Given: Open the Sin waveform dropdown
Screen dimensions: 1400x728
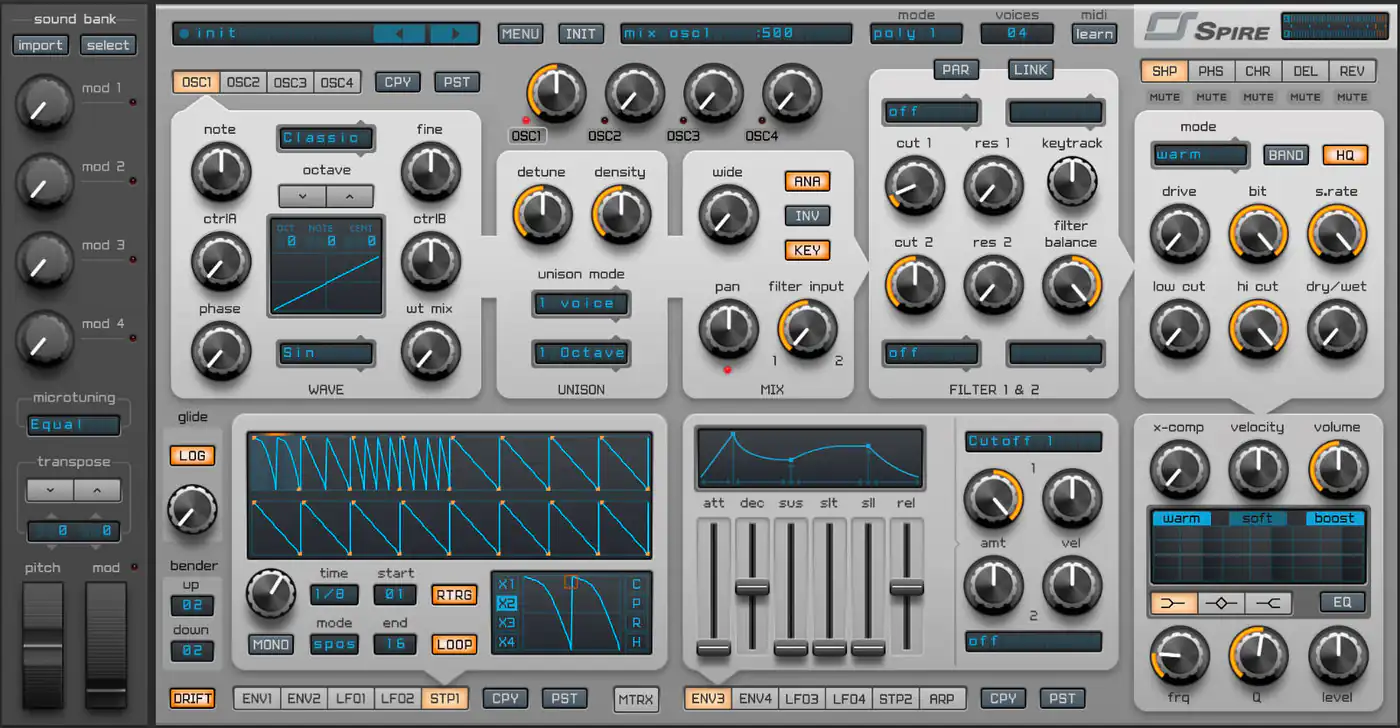Looking at the screenshot, I should click(325, 353).
